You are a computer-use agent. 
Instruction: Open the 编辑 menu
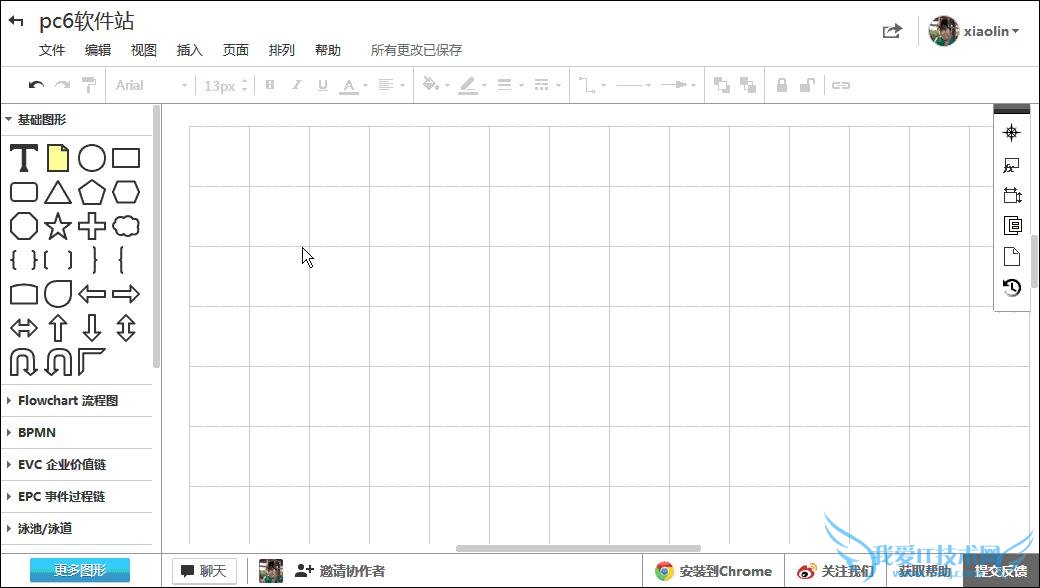click(x=98, y=50)
